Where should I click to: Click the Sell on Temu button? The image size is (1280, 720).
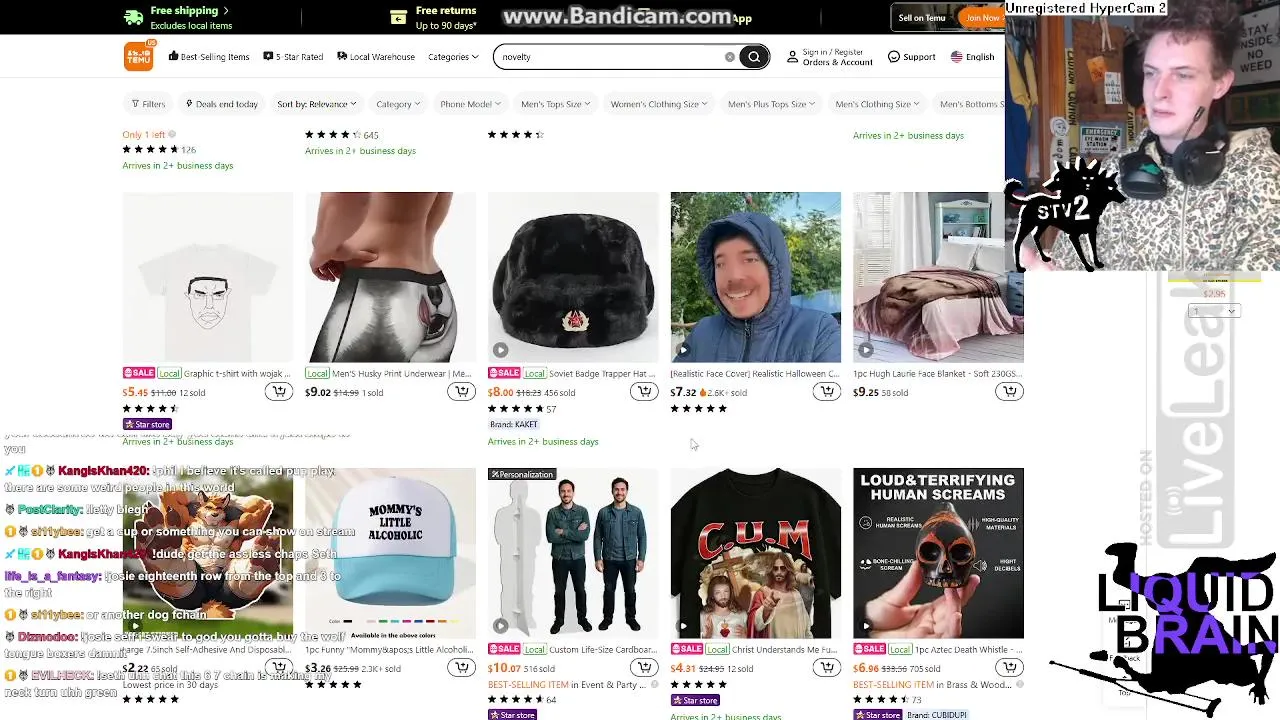point(922,18)
